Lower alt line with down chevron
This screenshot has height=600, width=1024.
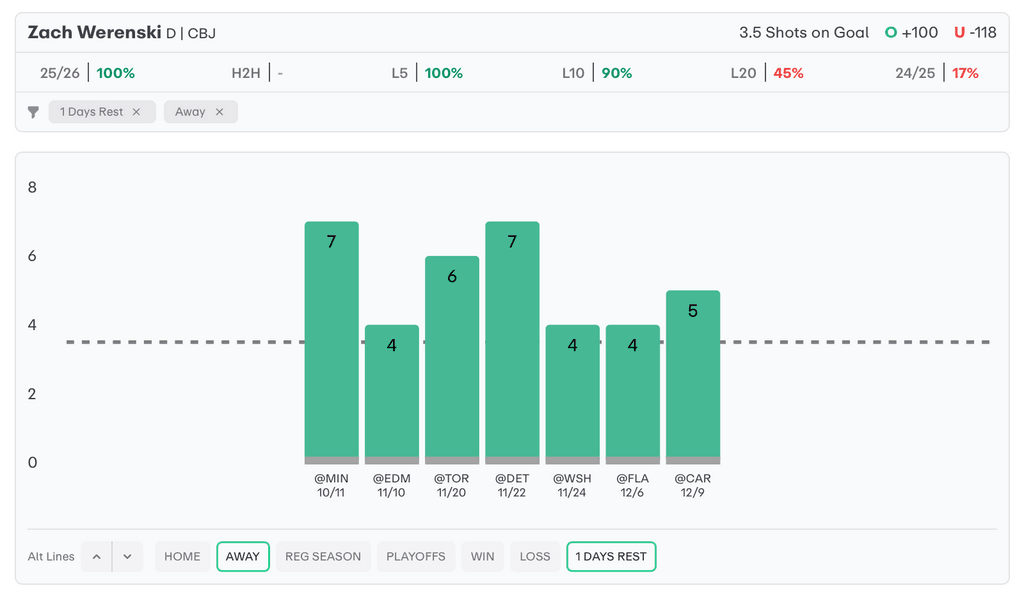pos(127,557)
